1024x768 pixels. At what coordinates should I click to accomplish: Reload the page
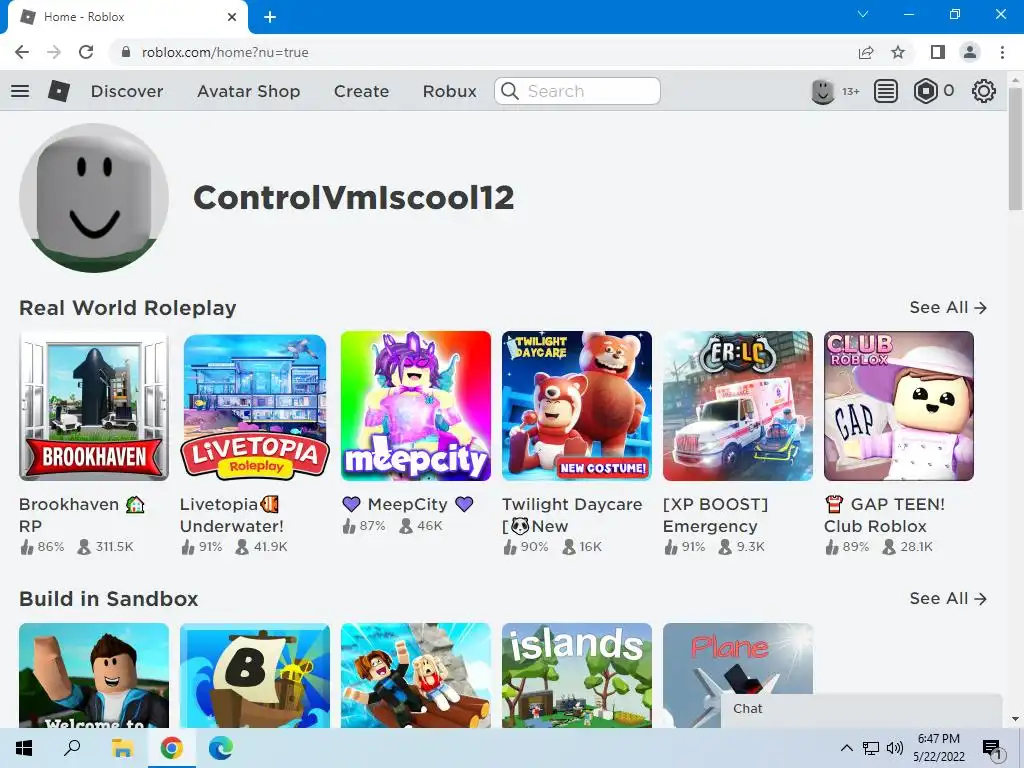86,52
